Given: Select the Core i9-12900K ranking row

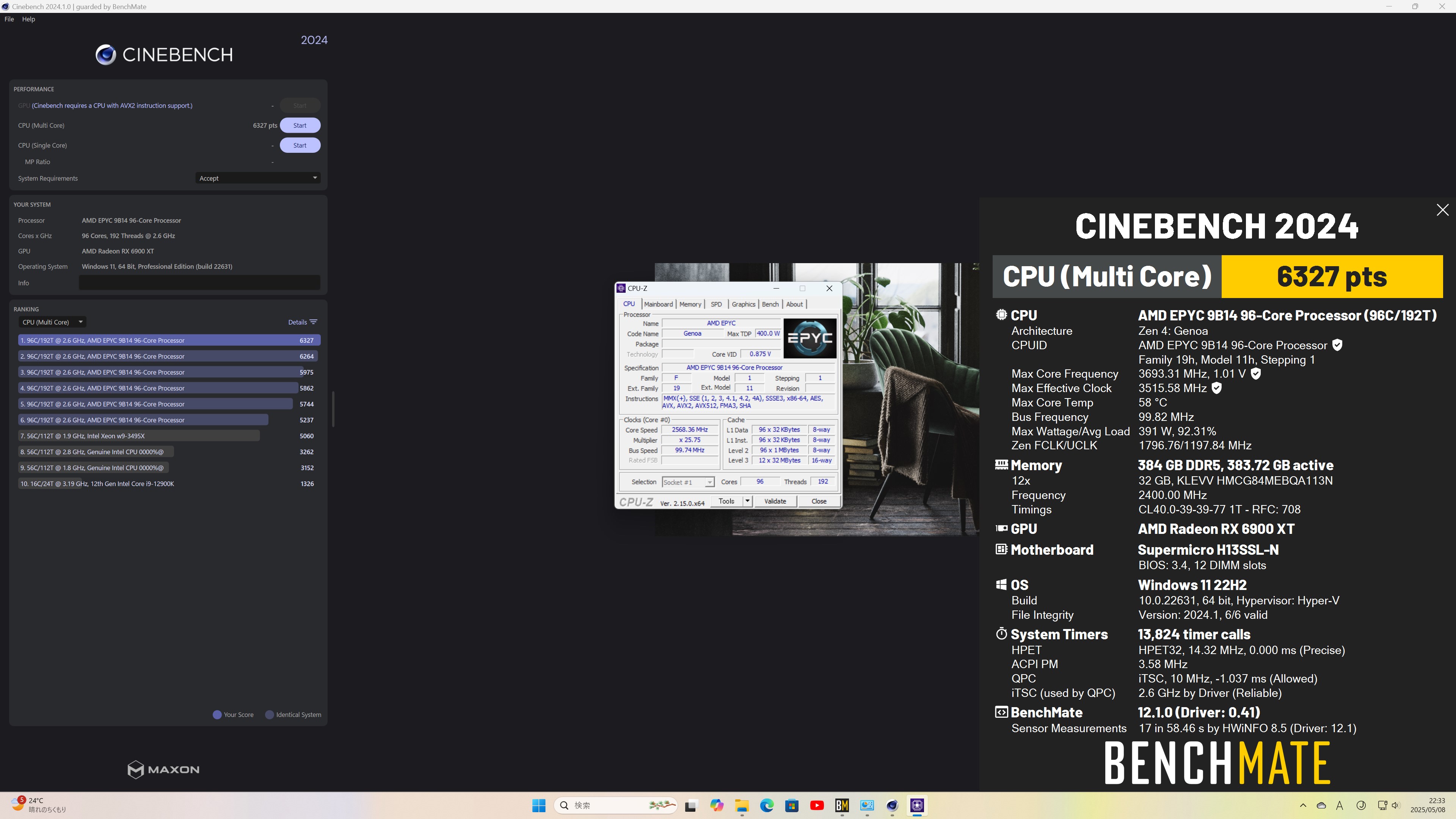Looking at the screenshot, I should coord(169,483).
